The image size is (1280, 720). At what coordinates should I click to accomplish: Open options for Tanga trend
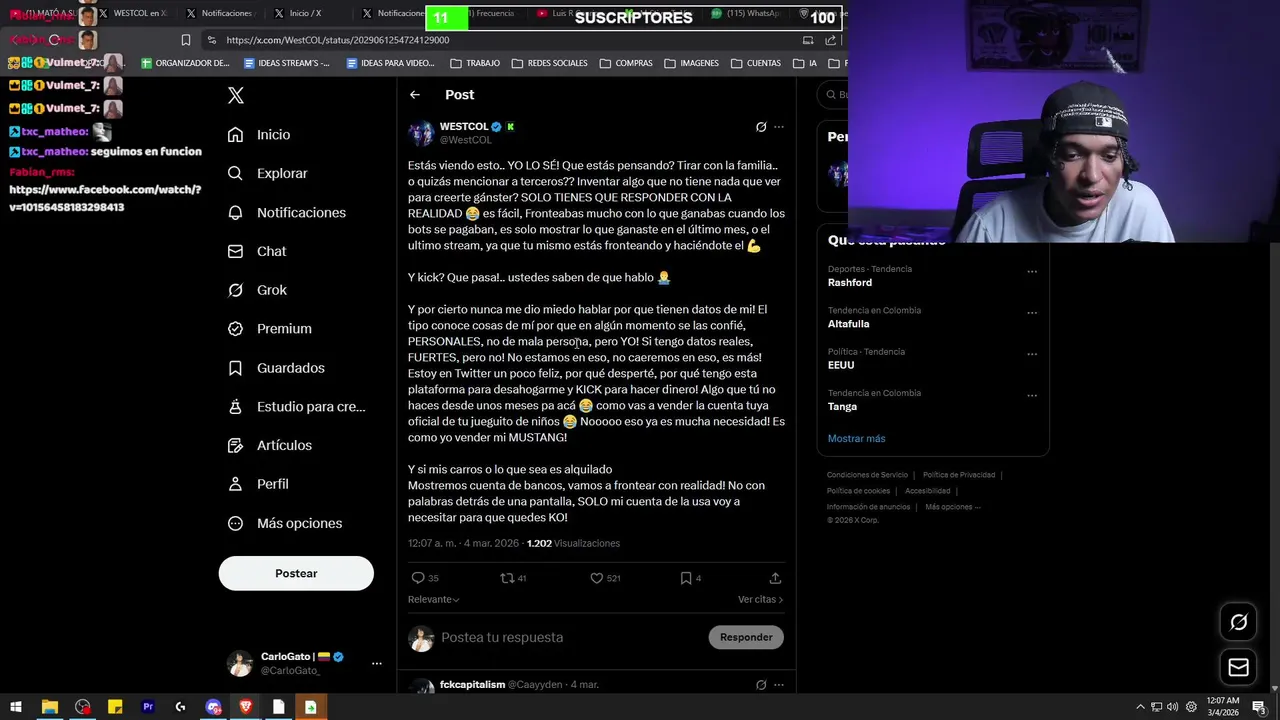pyautogui.click(x=1032, y=395)
